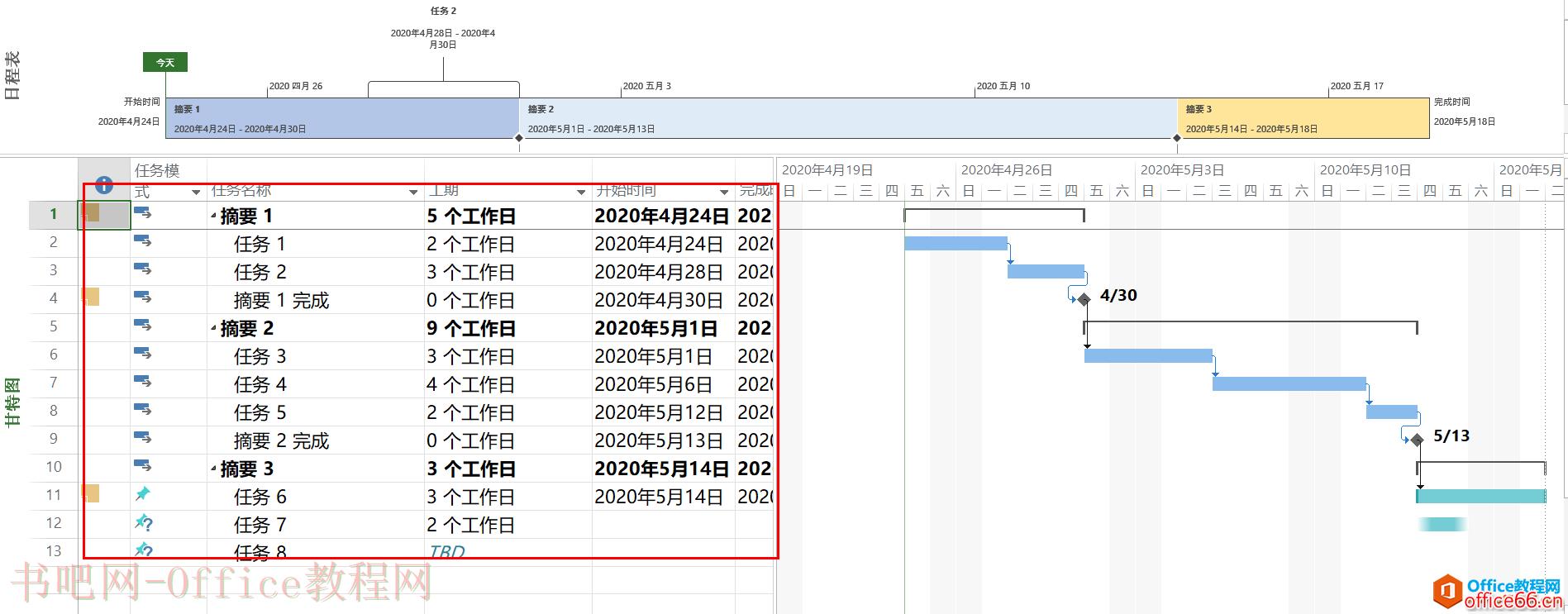Image resolution: width=1568 pixels, height=614 pixels.
Task: Click the 5/13 milestone diamond in Gantt
Action: 1417,440
